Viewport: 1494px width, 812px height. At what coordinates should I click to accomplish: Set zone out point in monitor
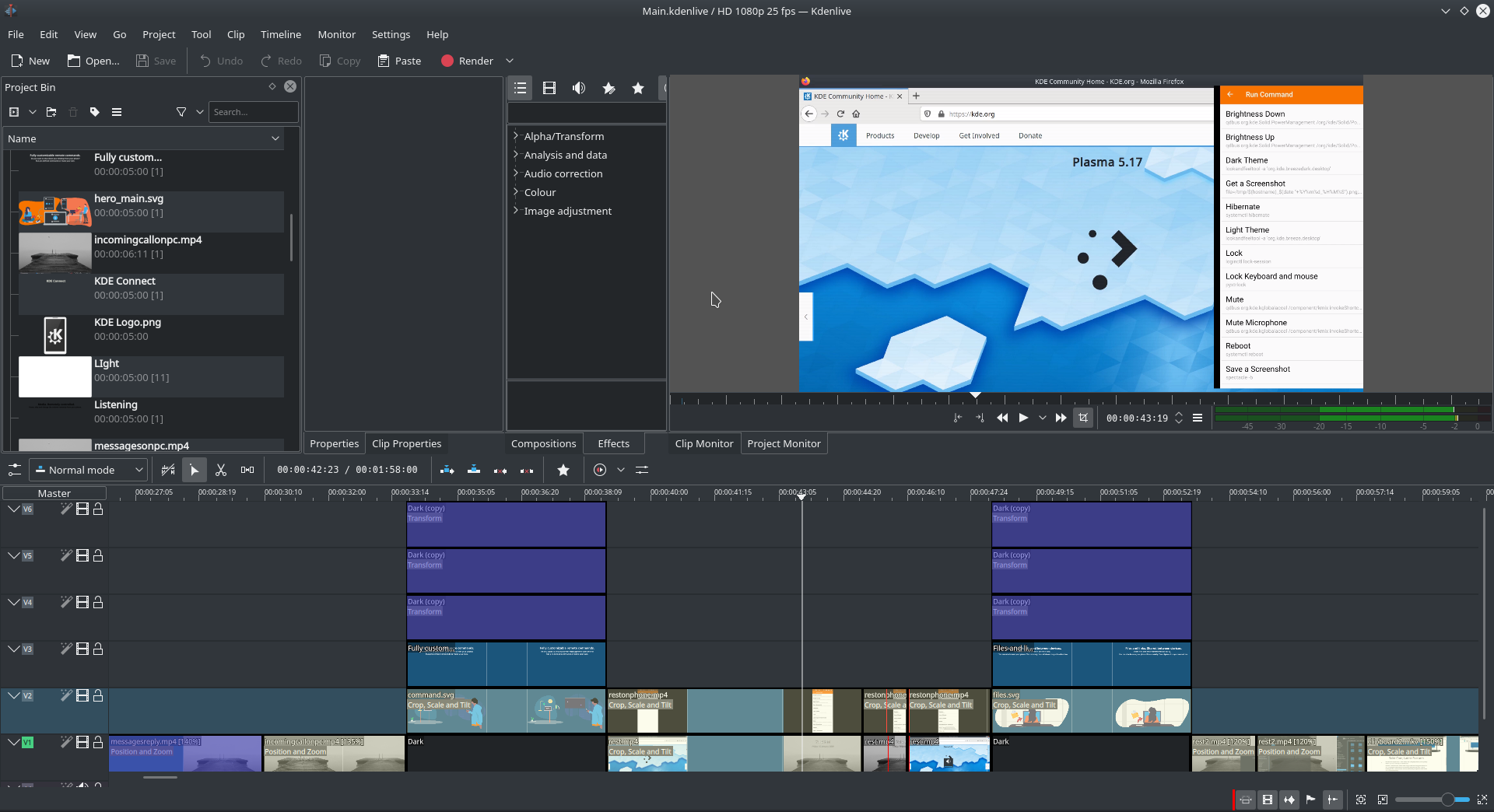(980, 418)
